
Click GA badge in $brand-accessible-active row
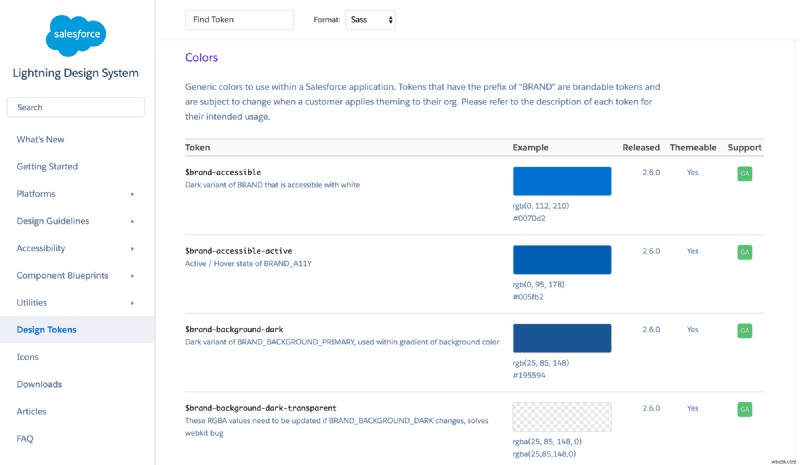click(x=744, y=252)
